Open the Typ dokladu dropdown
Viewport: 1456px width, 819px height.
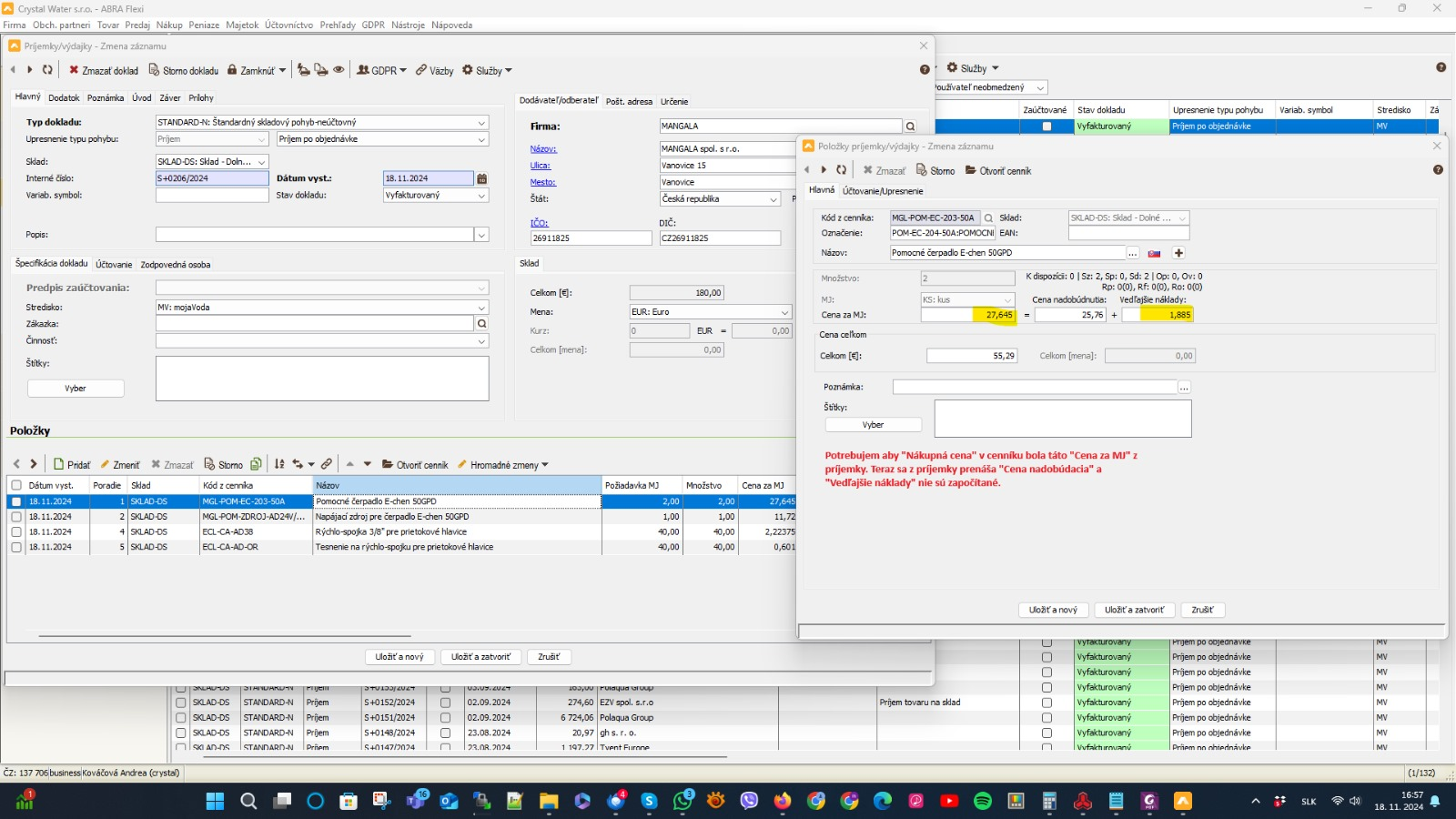[481, 122]
